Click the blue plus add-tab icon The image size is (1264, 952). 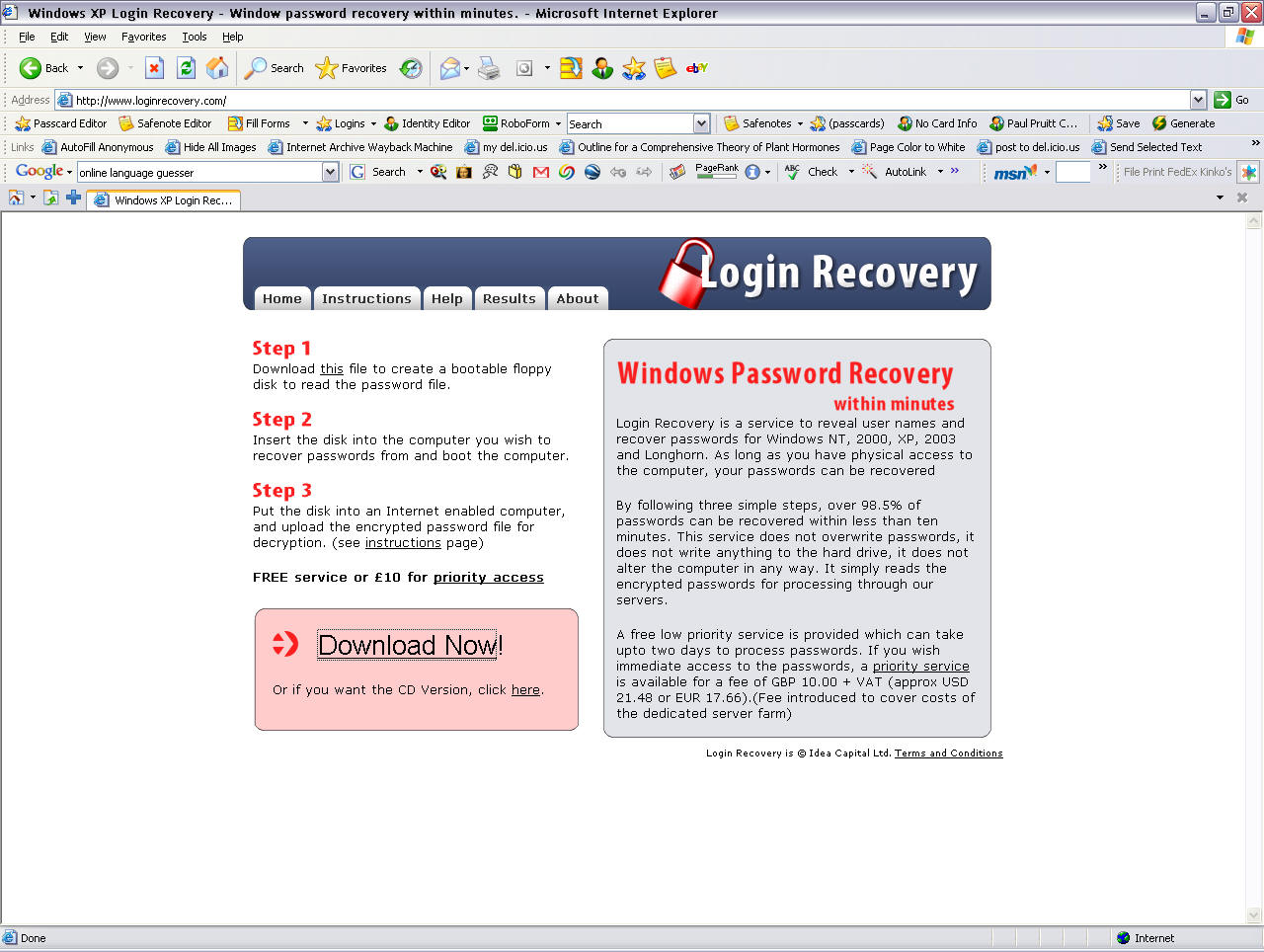pyautogui.click(x=73, y=198)
